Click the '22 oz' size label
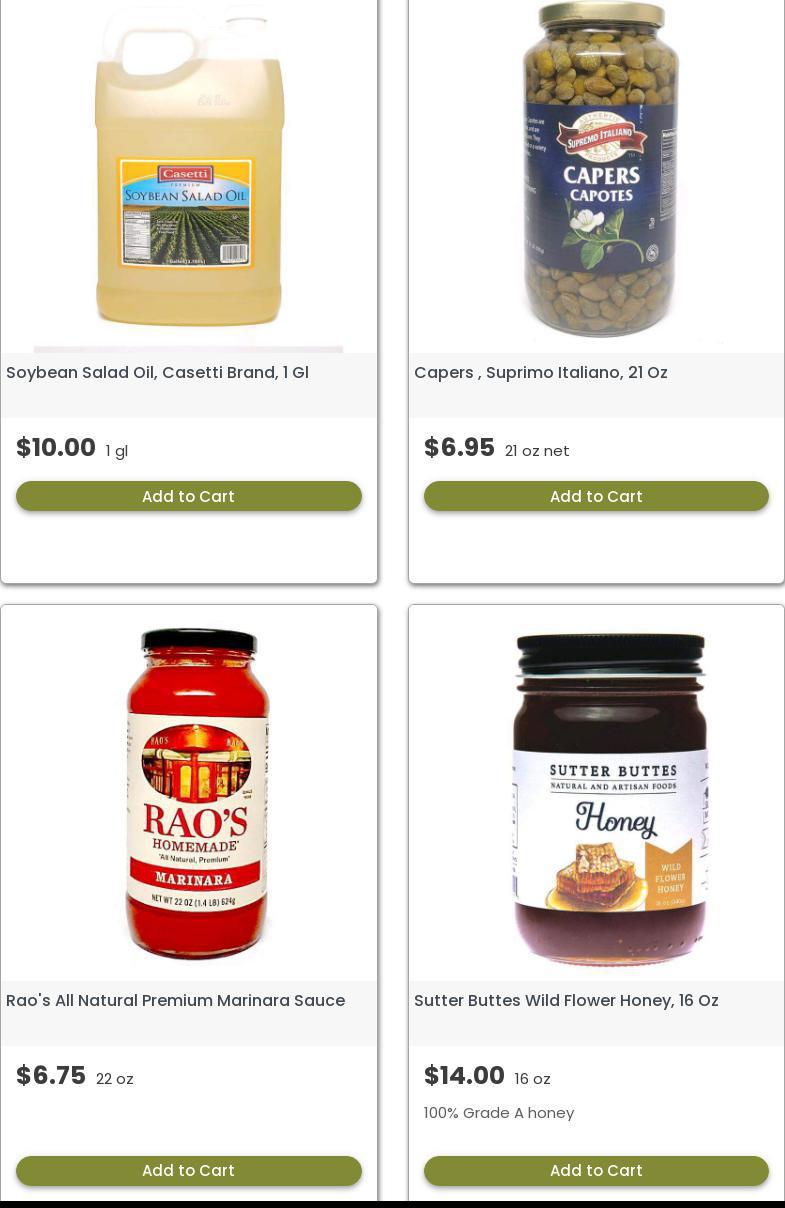The width and height of the screenshot is (785, 1208). click(x=115, y=1079)
